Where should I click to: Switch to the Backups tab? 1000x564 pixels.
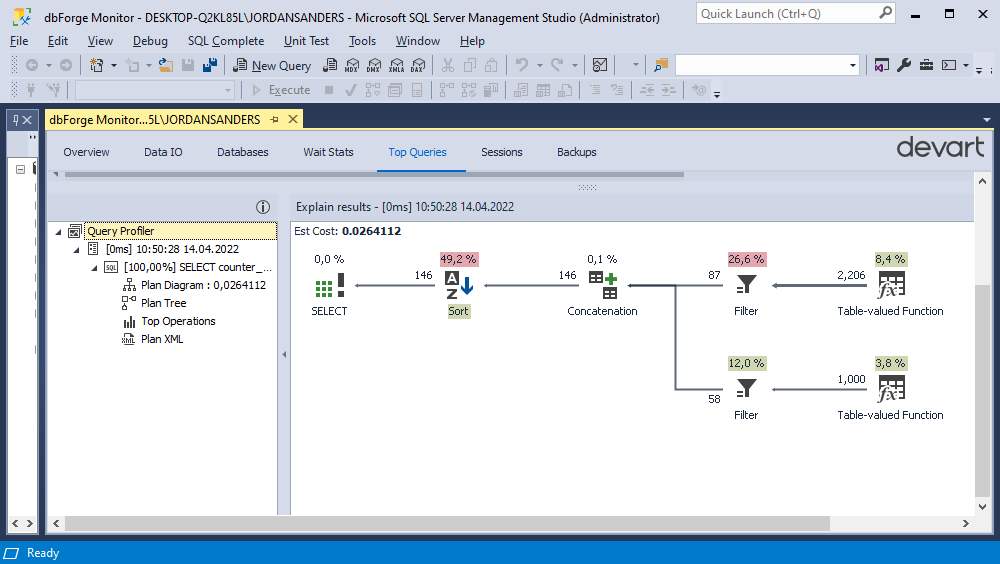click(x=577, y=152)
